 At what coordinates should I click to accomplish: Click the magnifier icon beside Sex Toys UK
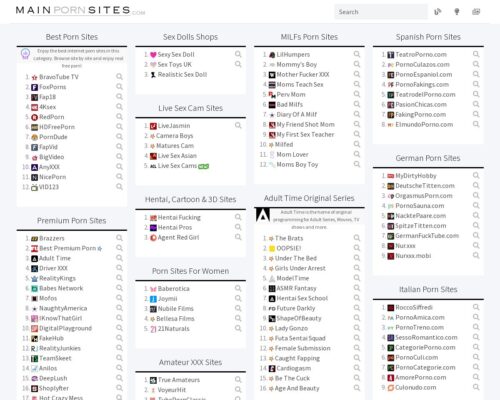click(x=238, y=64)
